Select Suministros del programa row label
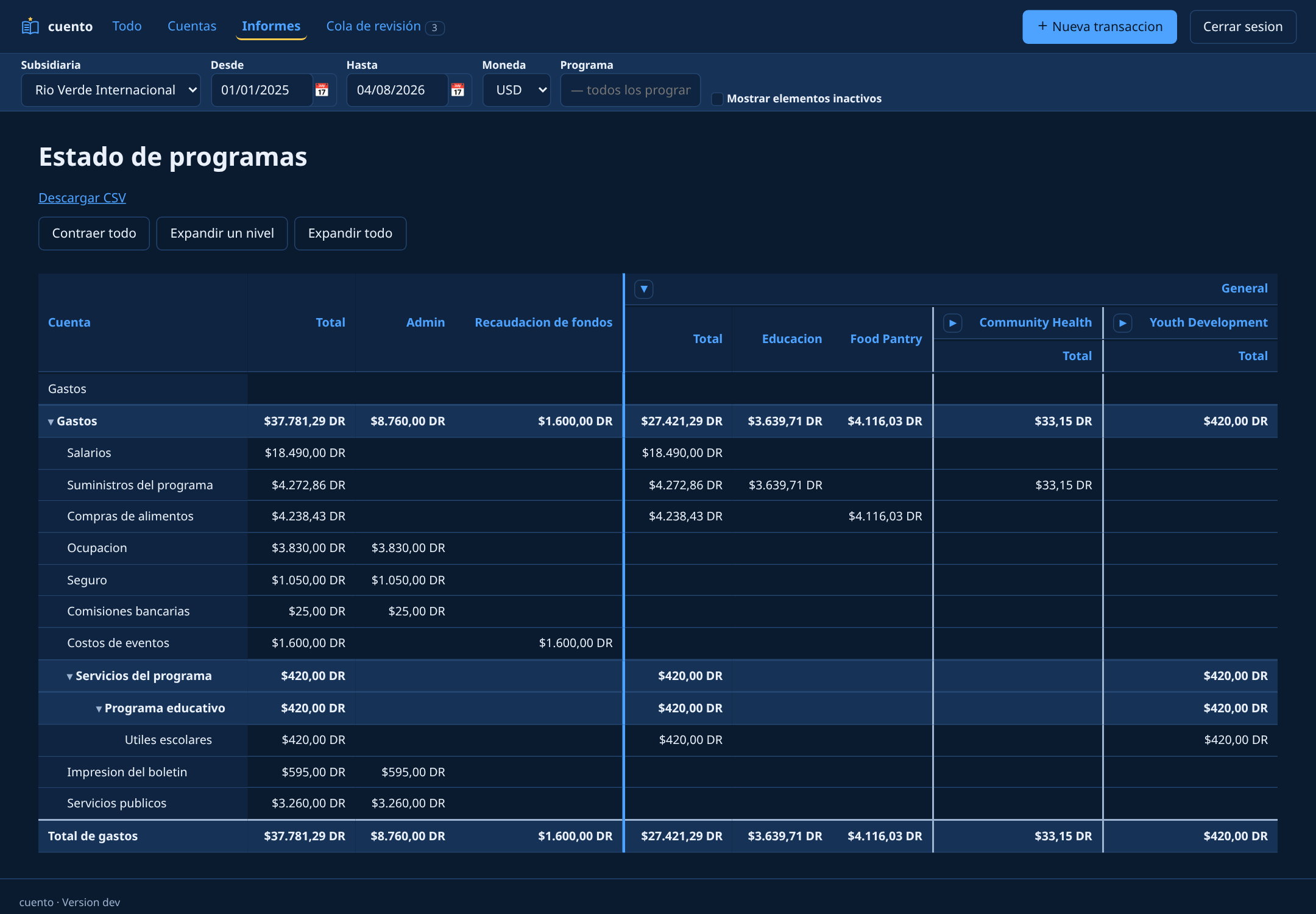Image resolution: width=1316 pixels, height=914 pixels. [x=140, y=485]
